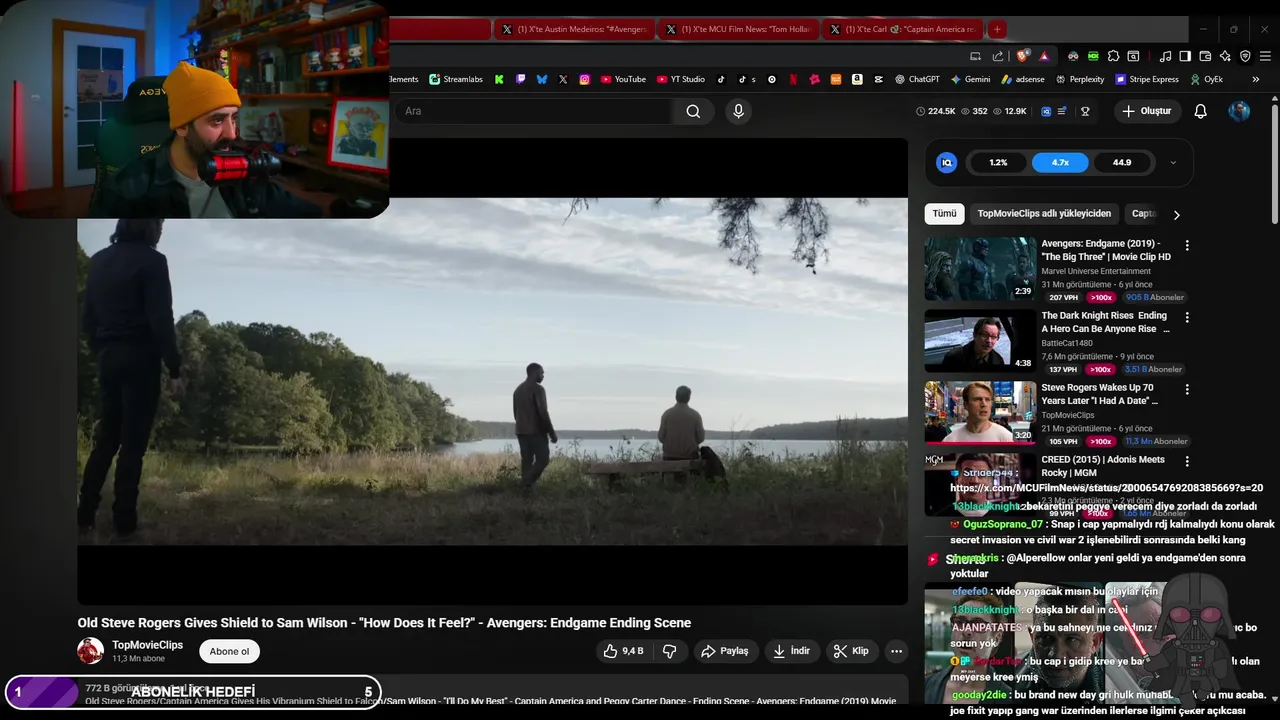
Task: Open the TopMovieClips channel name link
Action: point(147,645)
